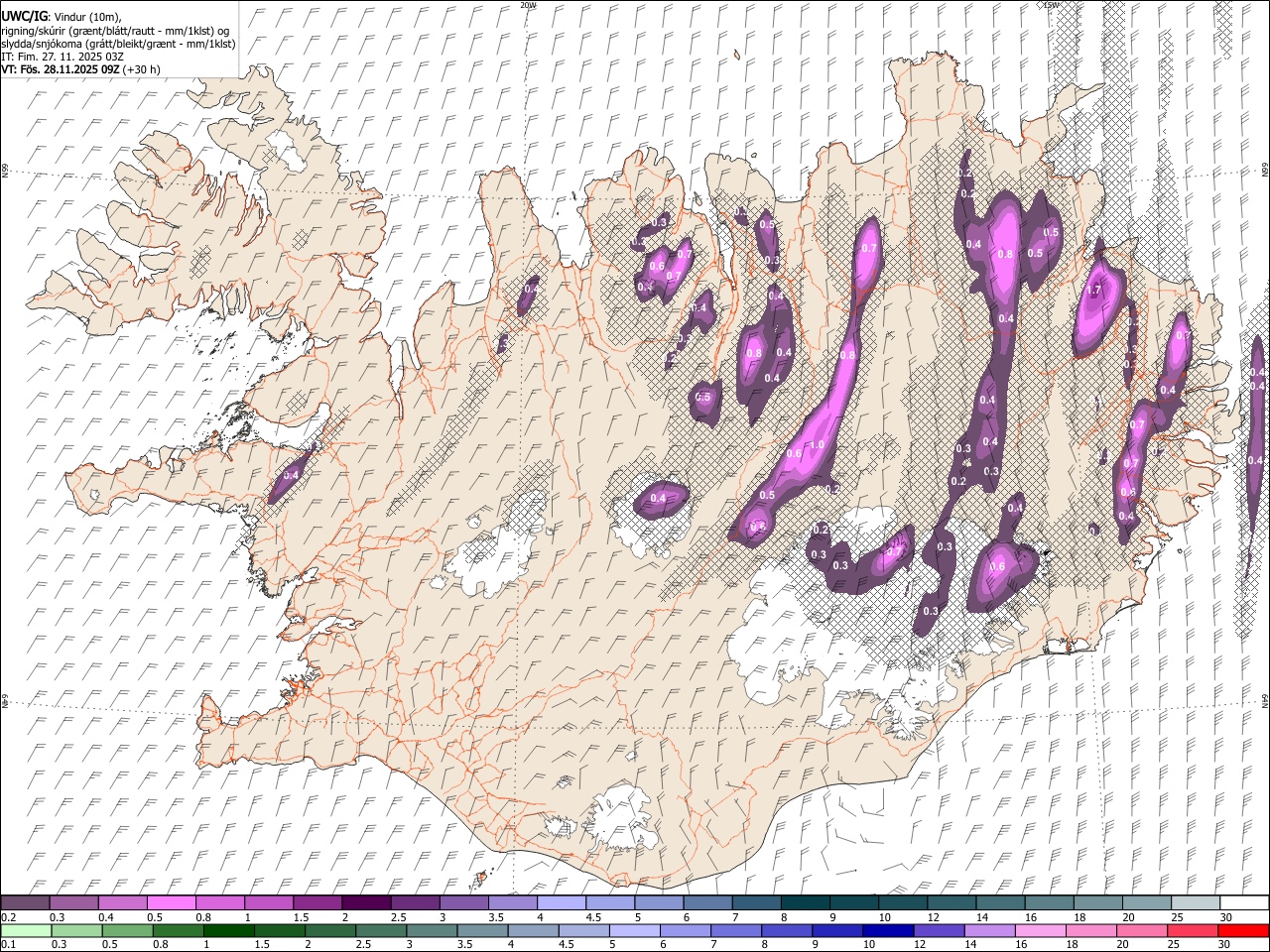Viewport: 1270px width, 952px height.
Task: Click the '1.7' snowfall value on the map
Action: (1094, 291)
